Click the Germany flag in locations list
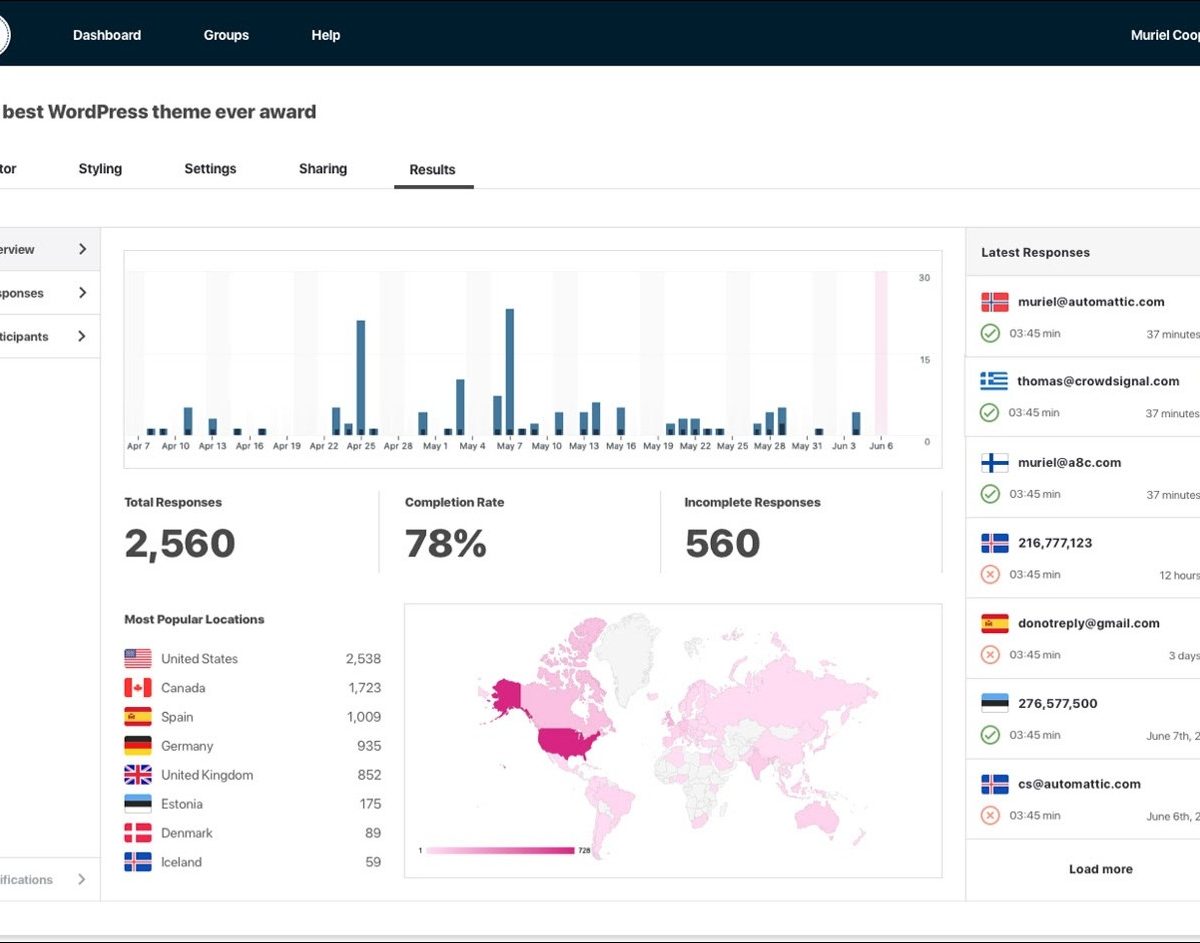This screenshot has width=1200, height=943. pyautogui.click(x=137, y=745)
